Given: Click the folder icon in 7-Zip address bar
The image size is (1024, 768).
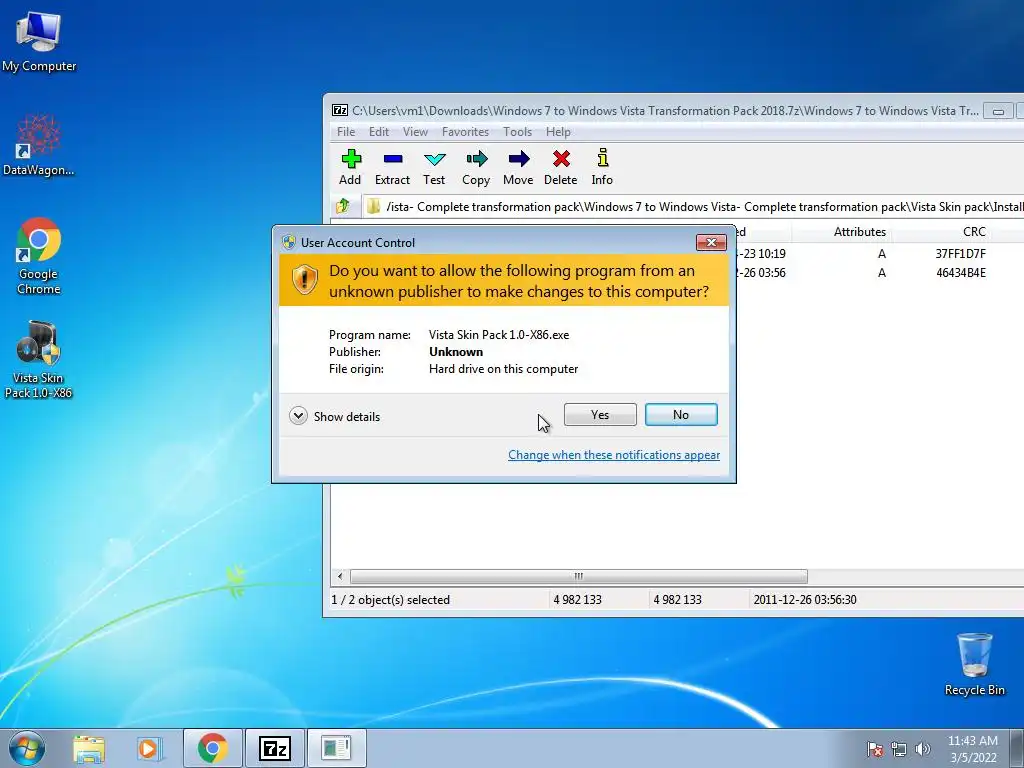Looking at the screenshot, I should pyautogui.click(x=373, y=207).
